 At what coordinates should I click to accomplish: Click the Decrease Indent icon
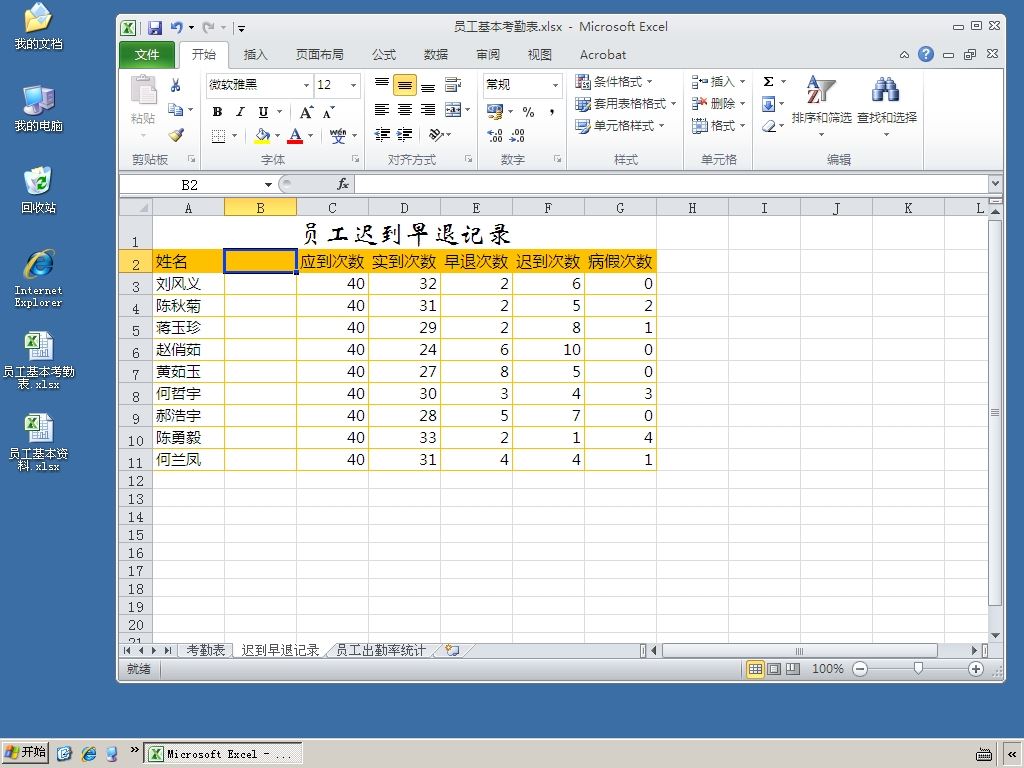pyautogui.click(x=382, y=135)
